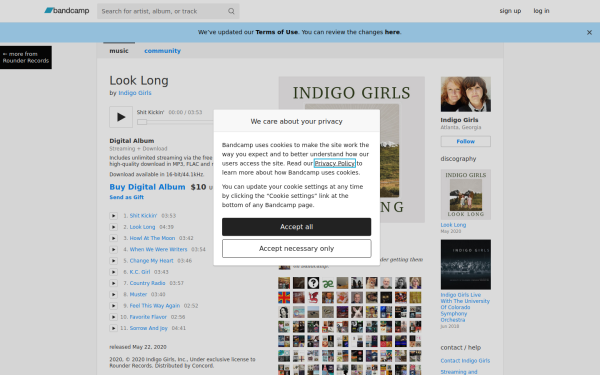Open Look Long discography cover thumbnail
The width and height of the screenshot is (600, 375).
pos(466,194)
